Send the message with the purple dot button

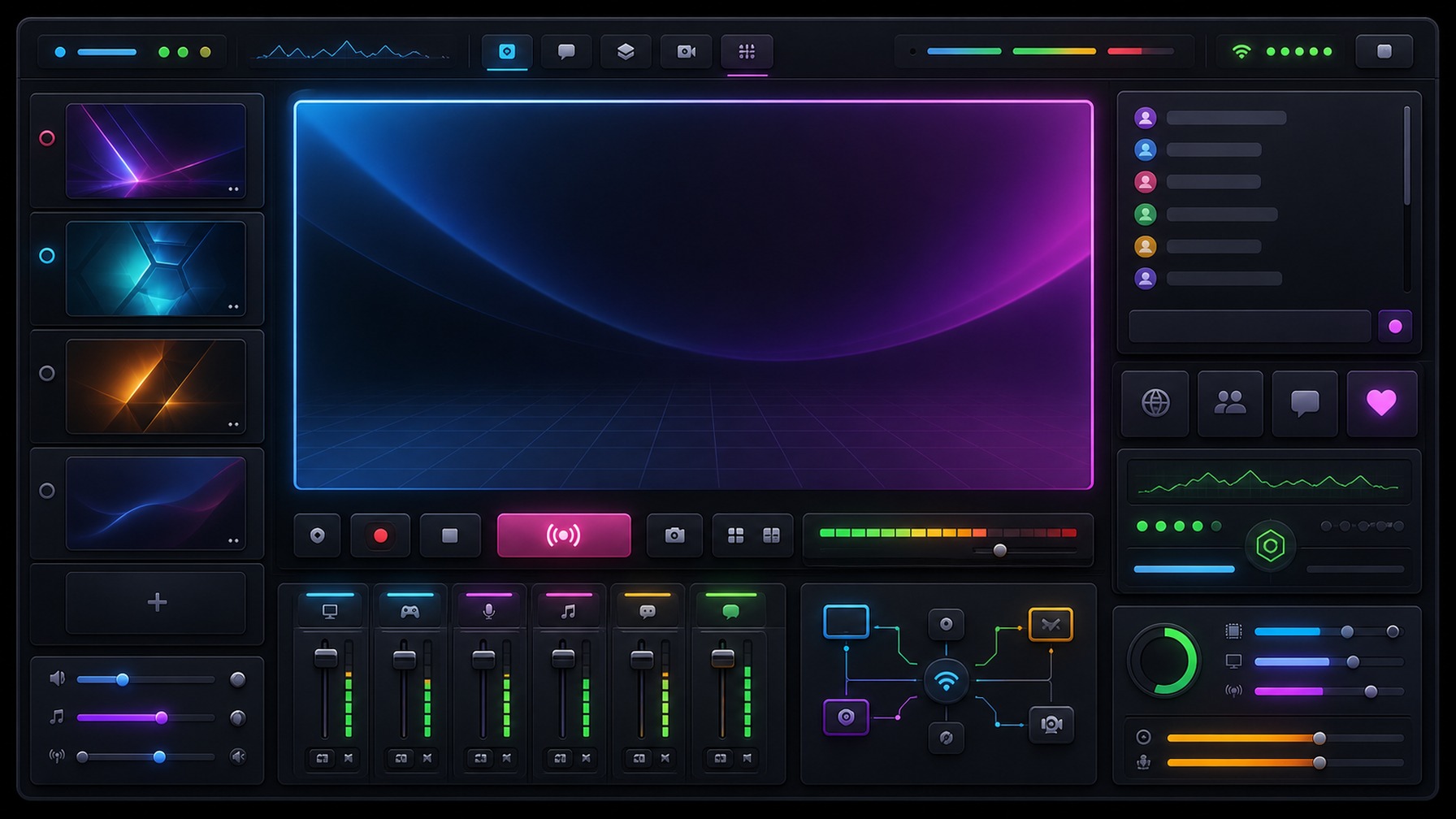1395,327
